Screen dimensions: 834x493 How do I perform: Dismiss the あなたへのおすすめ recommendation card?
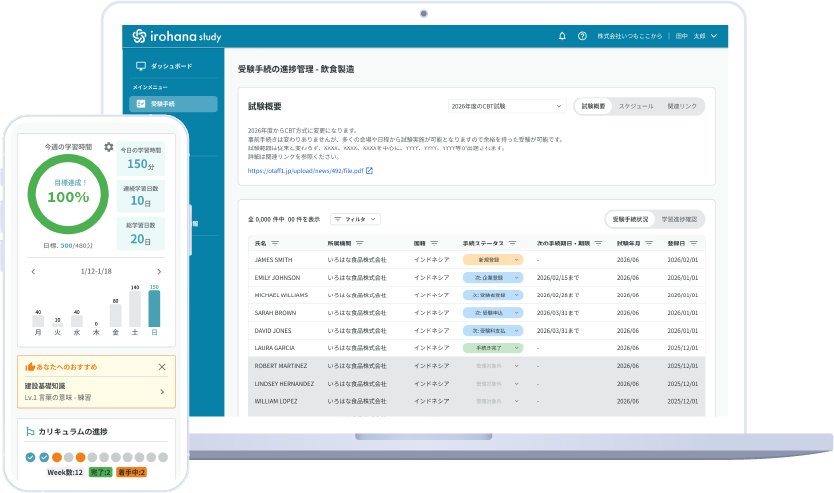(162, 367)
